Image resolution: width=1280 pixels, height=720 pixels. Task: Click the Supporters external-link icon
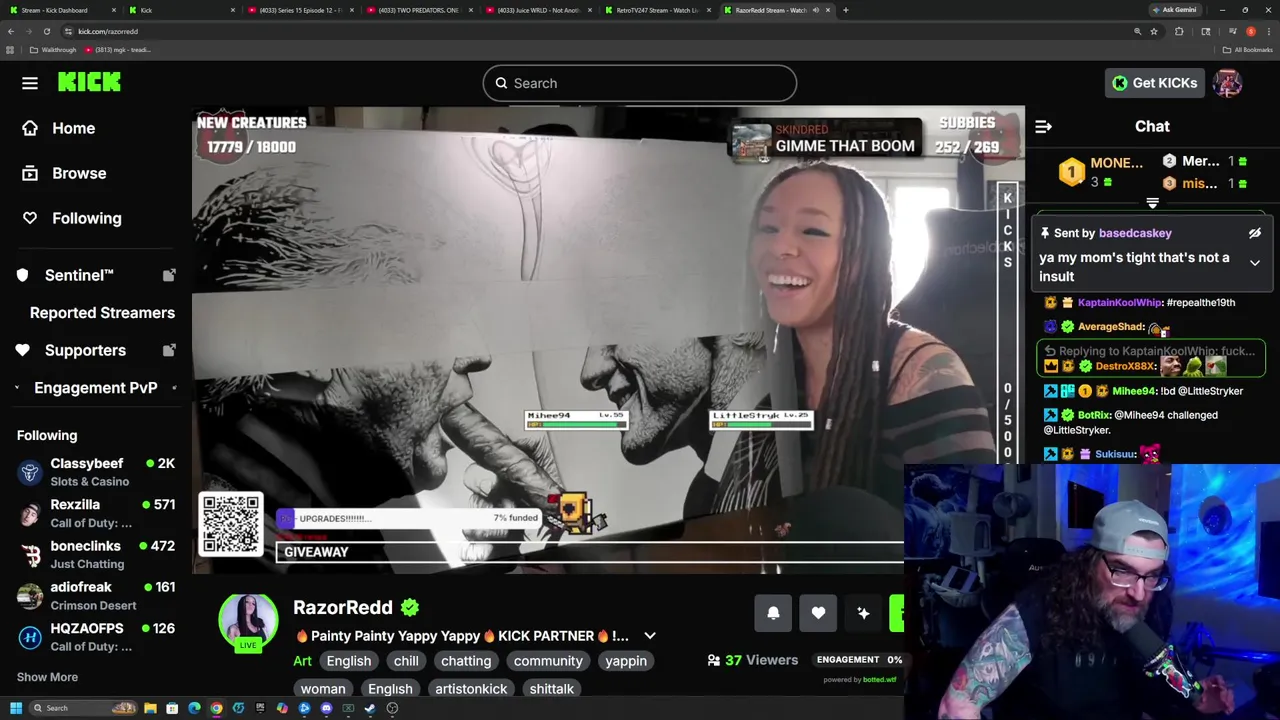(169, 350)
